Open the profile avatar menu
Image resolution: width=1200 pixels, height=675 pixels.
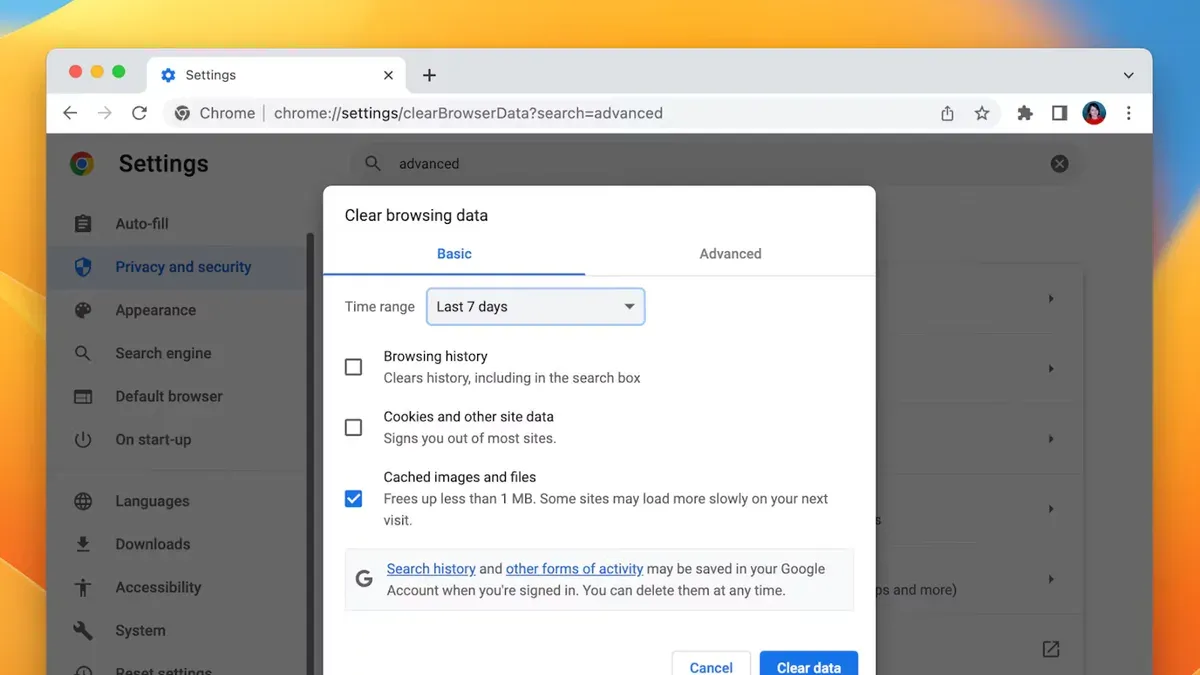[1094, 113]
